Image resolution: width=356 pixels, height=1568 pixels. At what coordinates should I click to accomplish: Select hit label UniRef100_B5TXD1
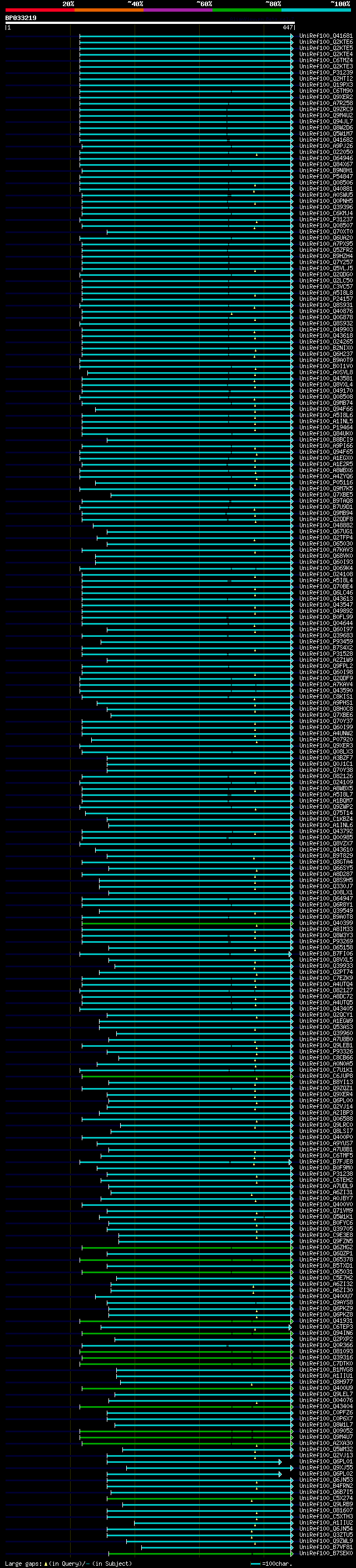(x=325, y=1266)
